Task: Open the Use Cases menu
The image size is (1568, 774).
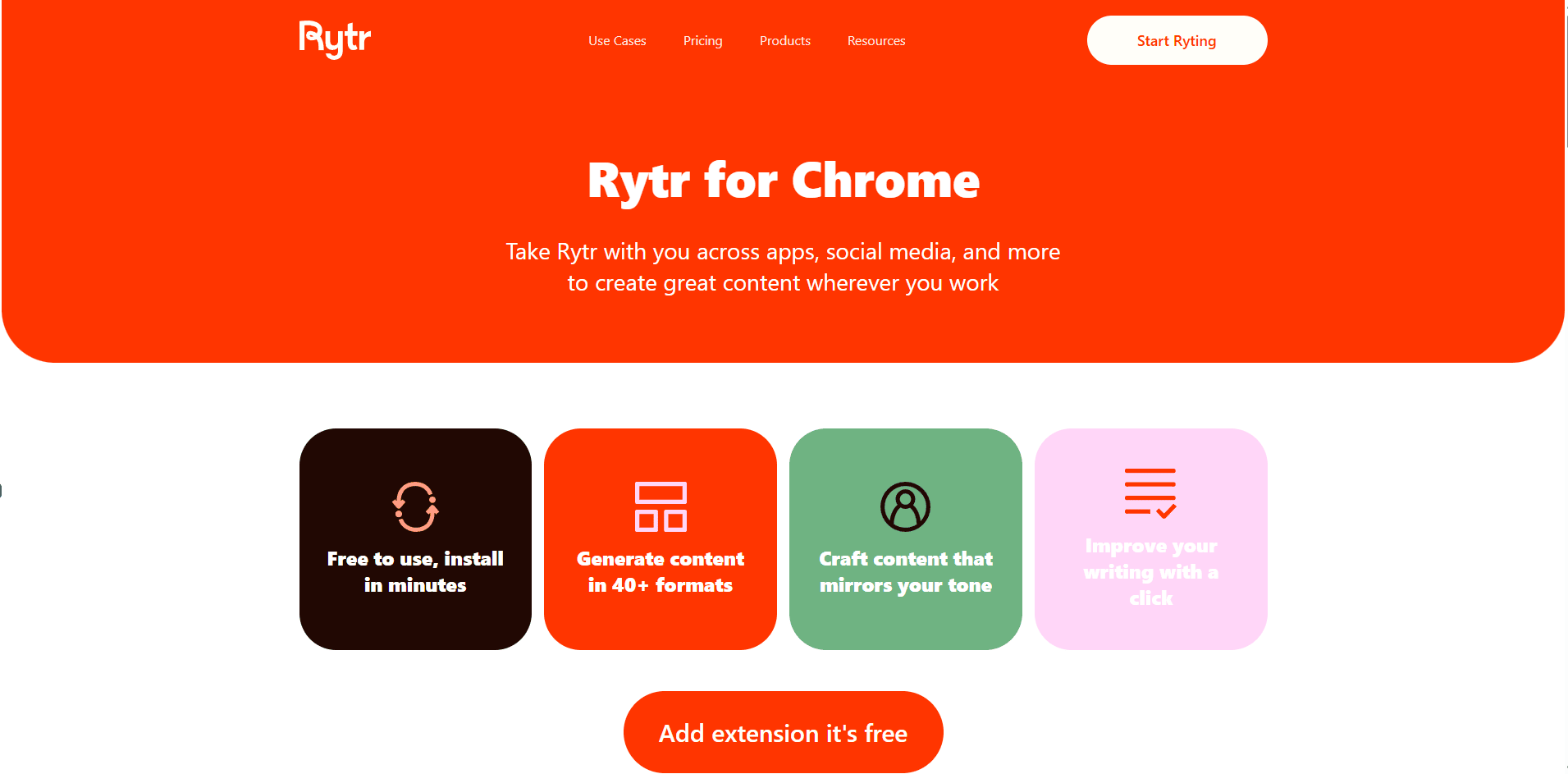Action: (x=617, y=41)
